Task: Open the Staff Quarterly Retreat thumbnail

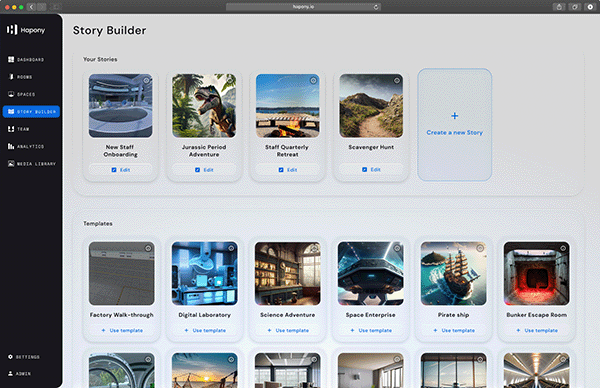Action: click(288, 106)
